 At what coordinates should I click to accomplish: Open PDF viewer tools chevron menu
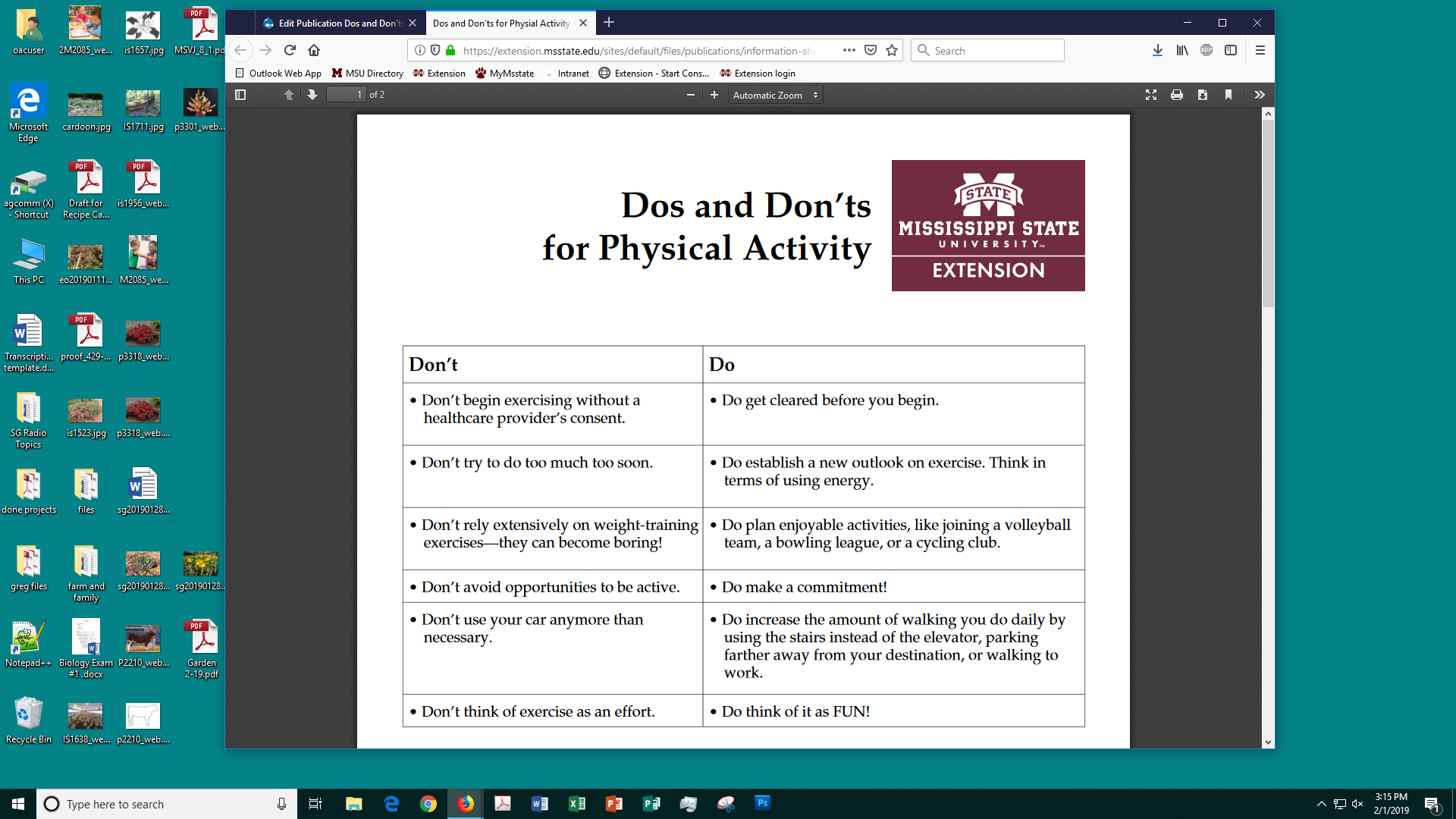(x=1260, y=95)
